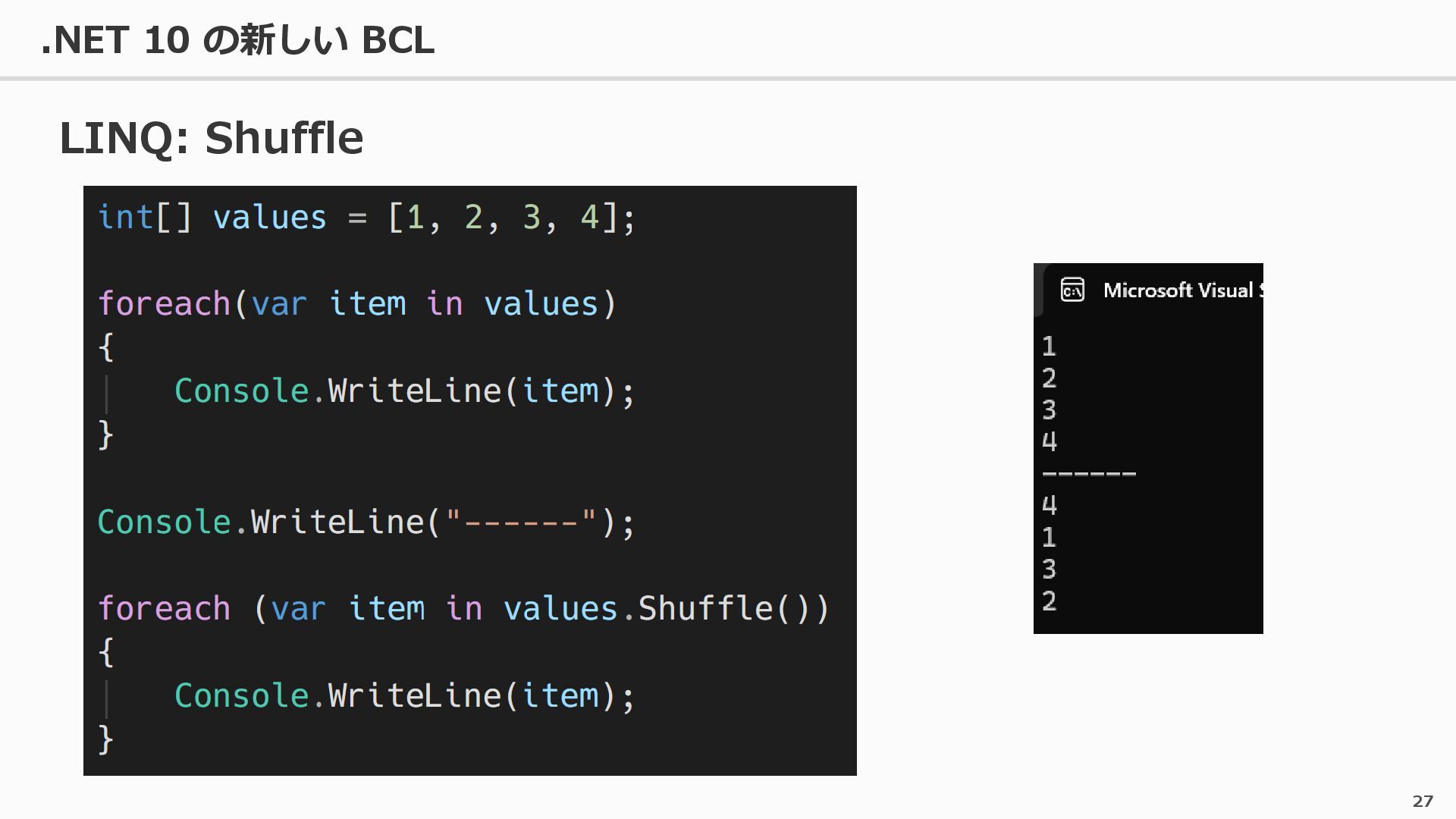Select the Microsoft Visual console tab
The height and width of the screenshot is (819, 1456).
[1153, 290]
